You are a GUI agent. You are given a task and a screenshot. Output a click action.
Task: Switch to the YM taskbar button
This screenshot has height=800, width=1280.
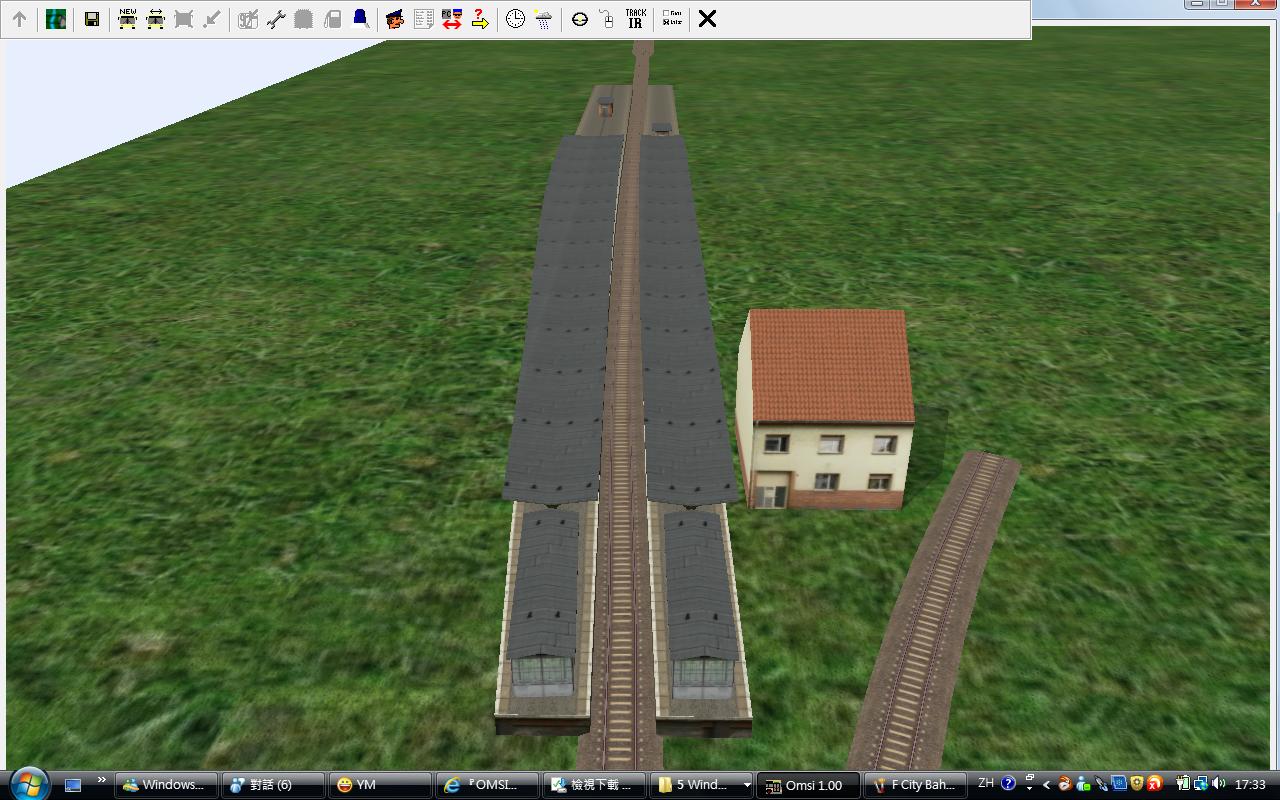[x=380, y=785]
